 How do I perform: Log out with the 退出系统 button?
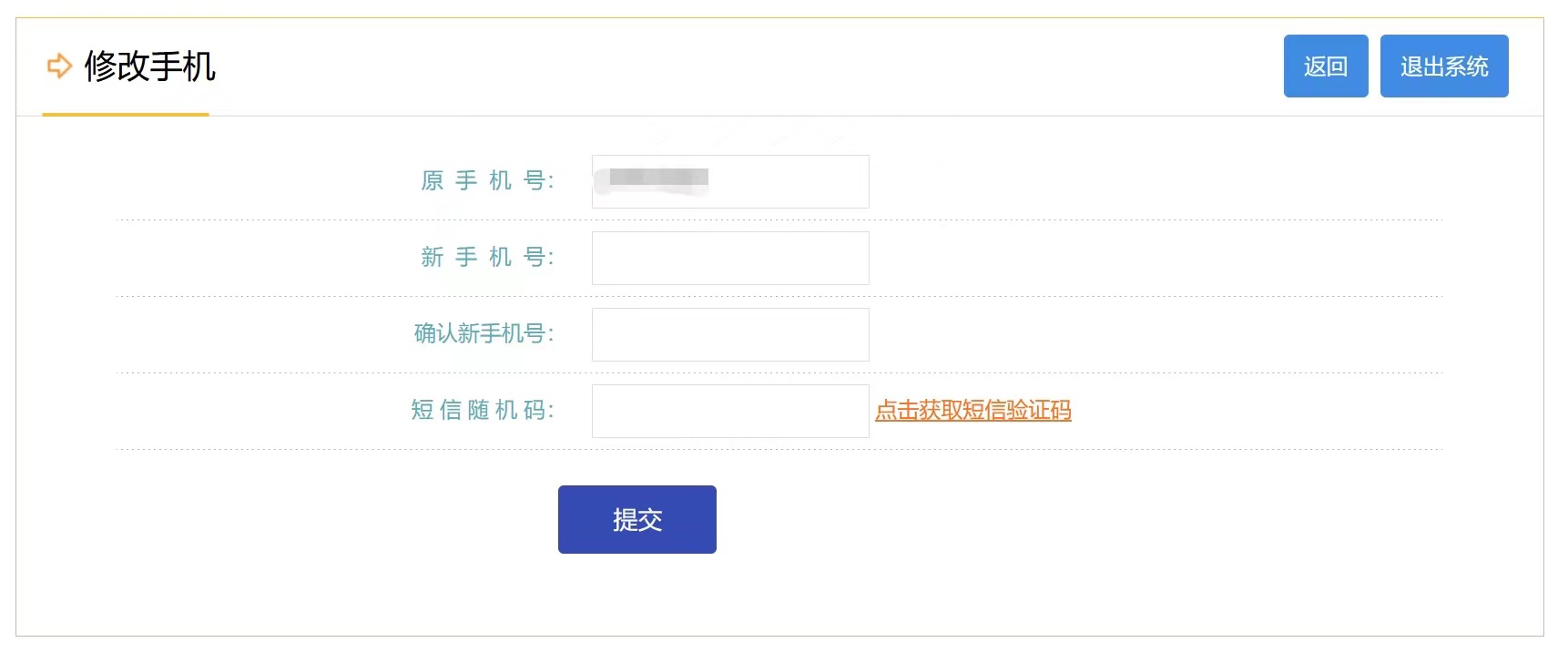pos(1443,66)
